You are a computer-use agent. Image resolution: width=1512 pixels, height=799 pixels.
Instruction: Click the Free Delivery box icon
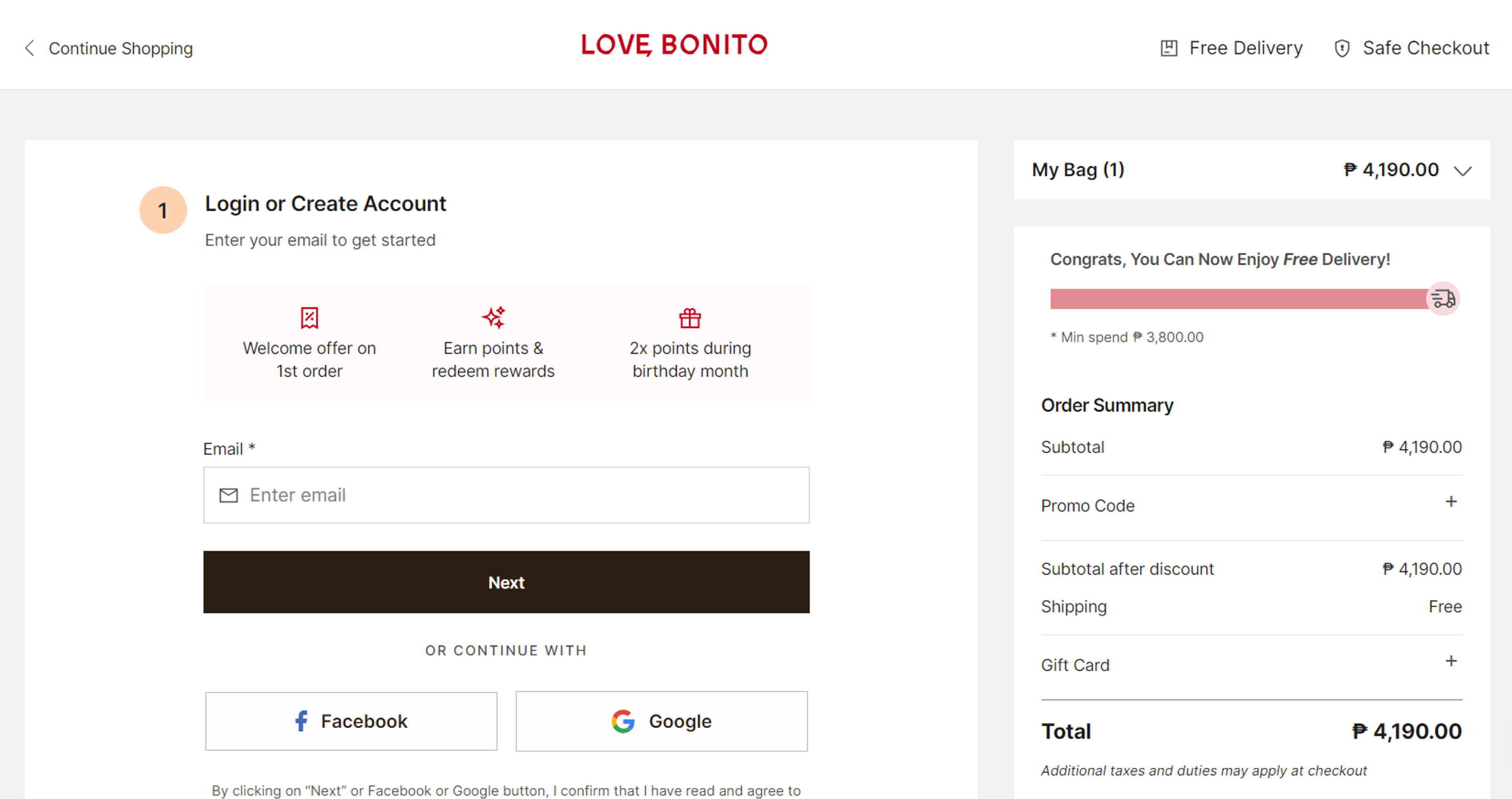point(1169,48)
